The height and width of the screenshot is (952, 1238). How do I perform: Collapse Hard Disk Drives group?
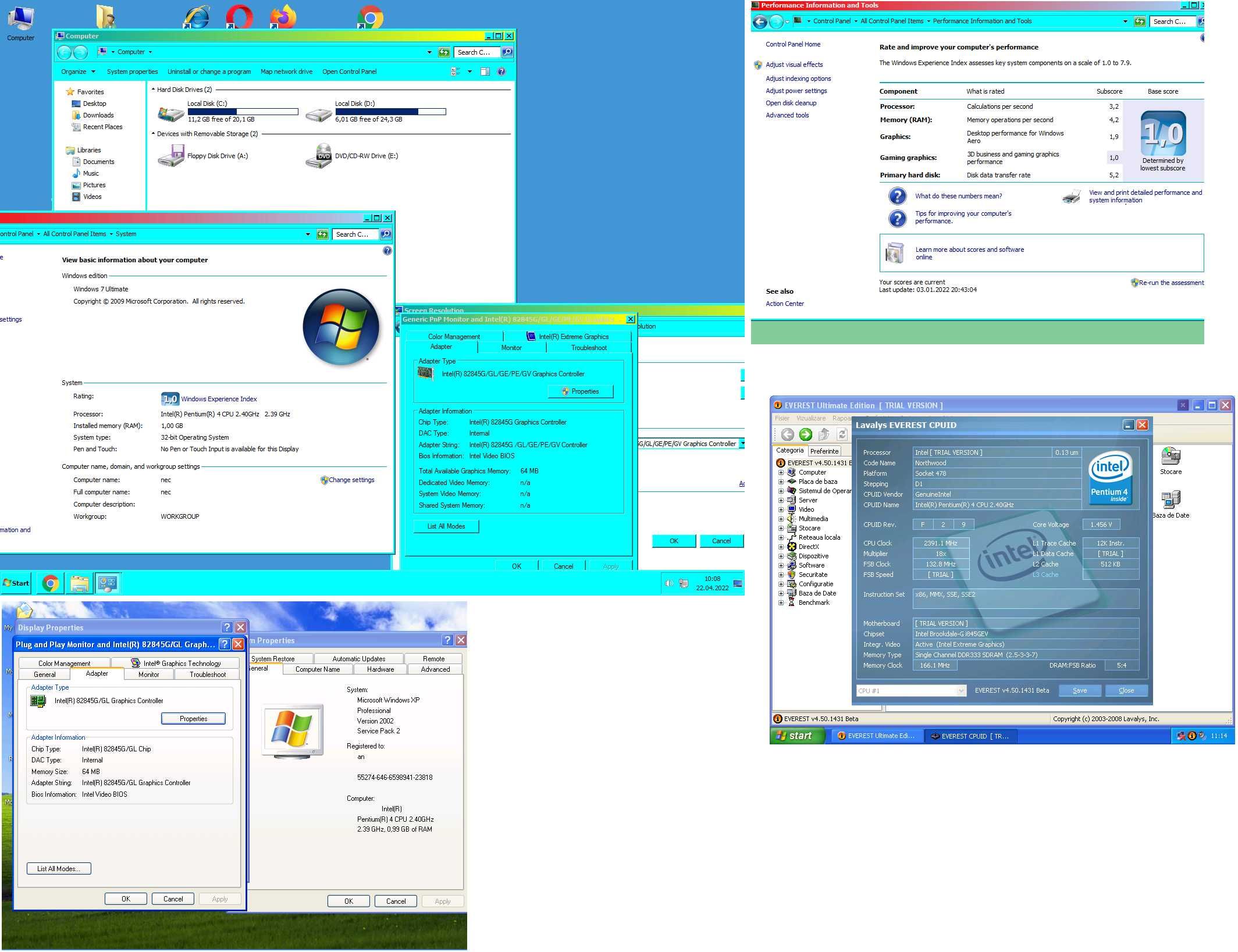coord(154,90)
